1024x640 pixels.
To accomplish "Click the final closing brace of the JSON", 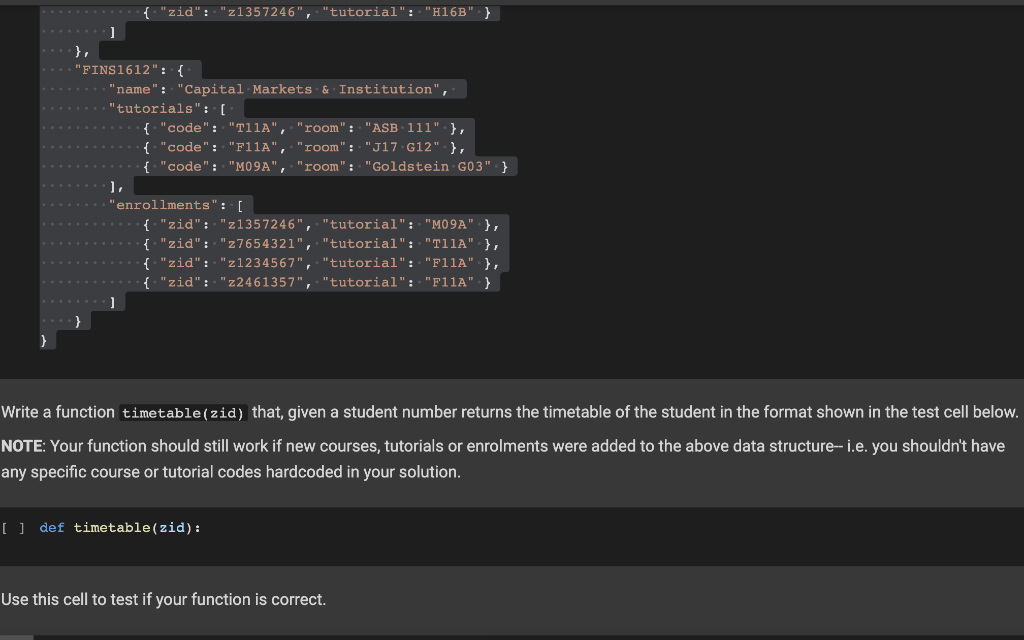I will 44,339.
